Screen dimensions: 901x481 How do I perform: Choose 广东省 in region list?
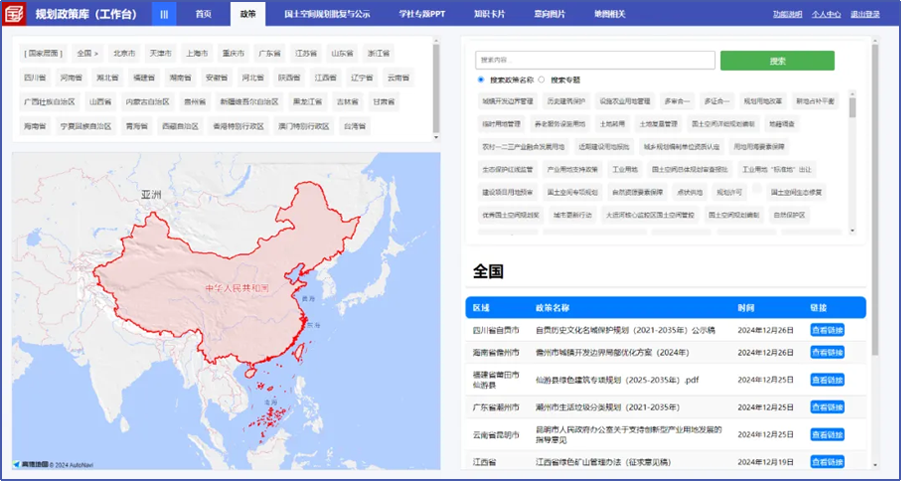269,53
